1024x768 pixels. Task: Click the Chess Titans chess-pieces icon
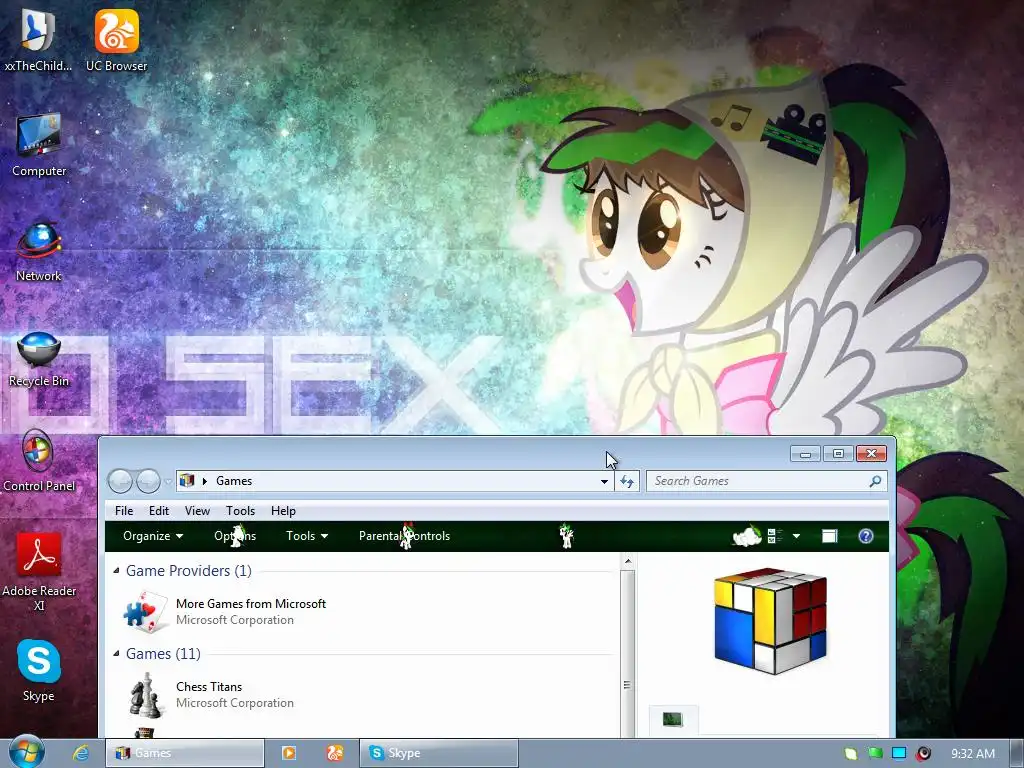[x=145, y=695]
